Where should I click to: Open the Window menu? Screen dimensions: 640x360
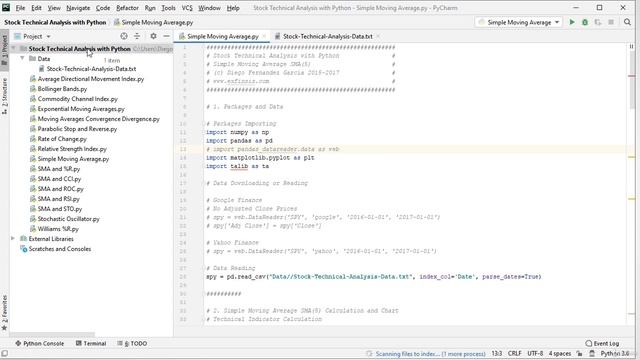click(x=209, y=8)
